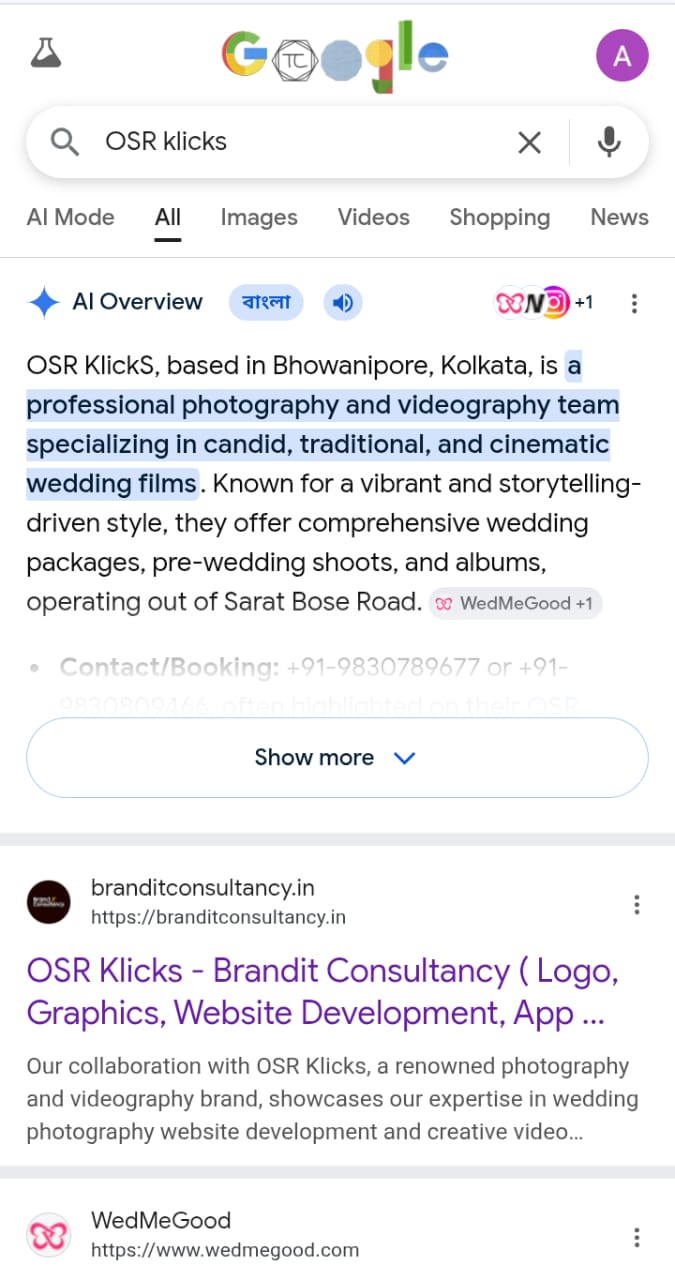Switch to the Images tab
The width and height of the screenshot is (675, 1280).
(259, 217)
